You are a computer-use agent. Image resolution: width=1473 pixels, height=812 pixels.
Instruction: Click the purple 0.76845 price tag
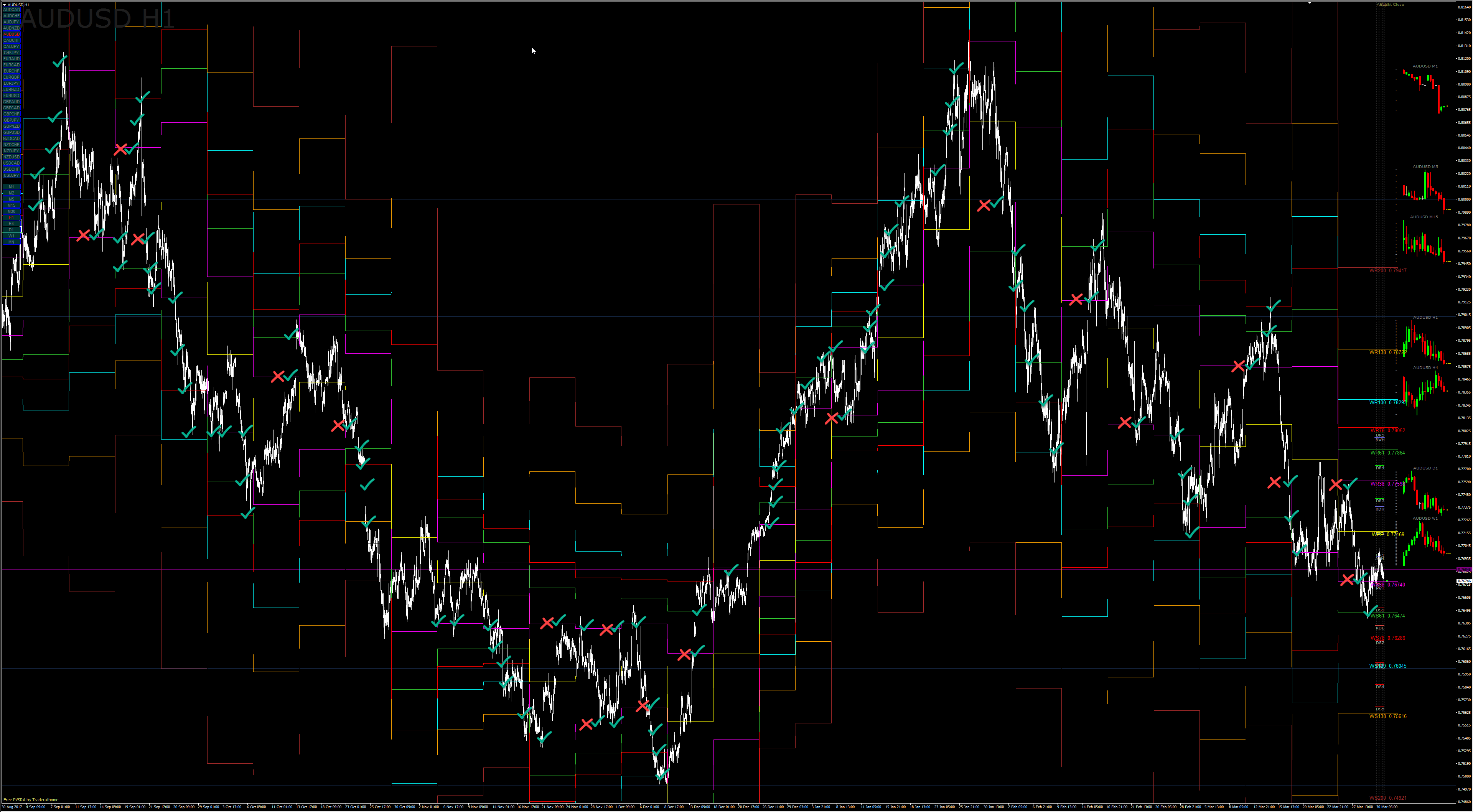pyautogui.click(x=1464, y=570)
